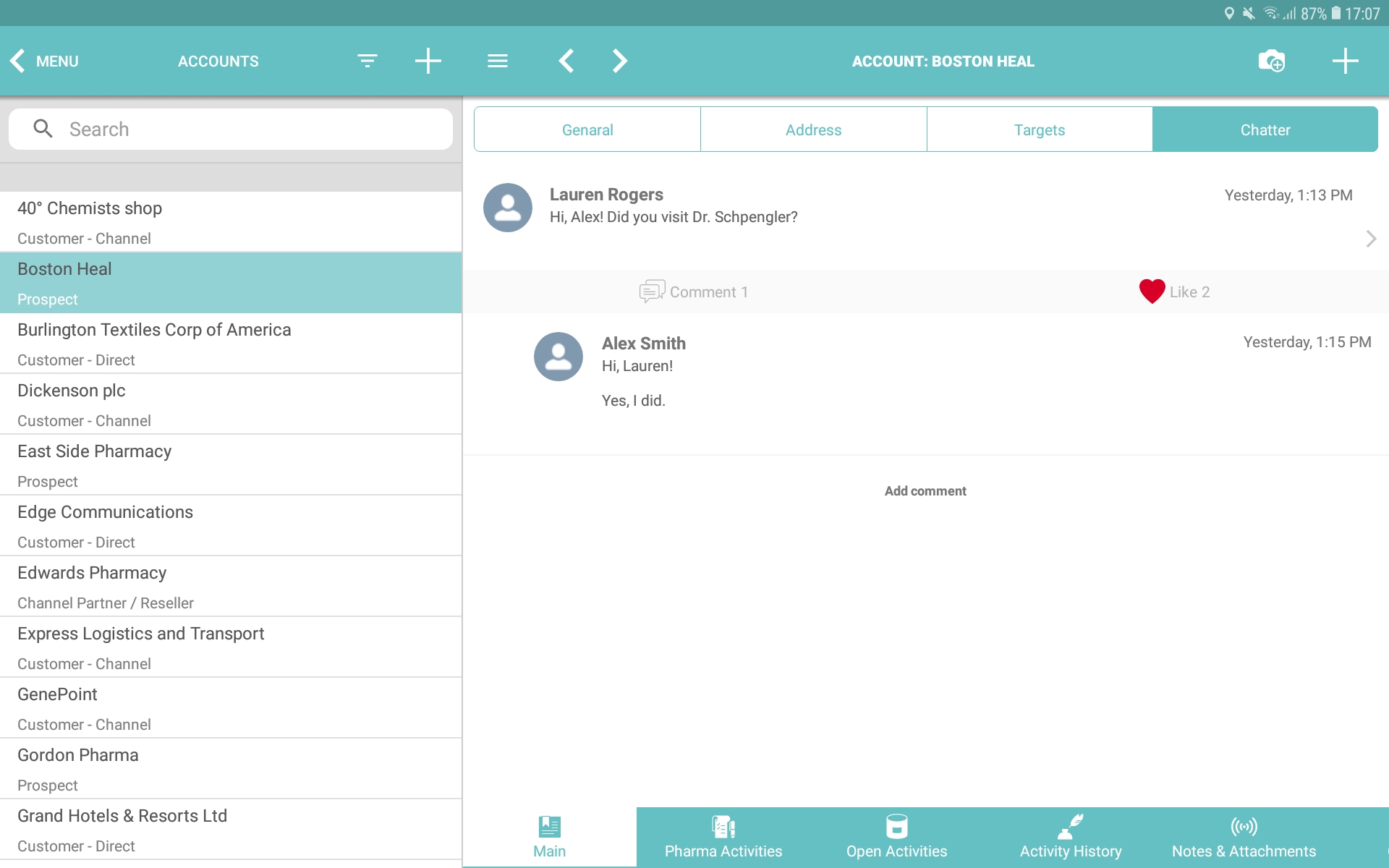Go back to MENU
Image resolution: width=1389 pixels, height=868 pixels.
[x=45, y=61]
